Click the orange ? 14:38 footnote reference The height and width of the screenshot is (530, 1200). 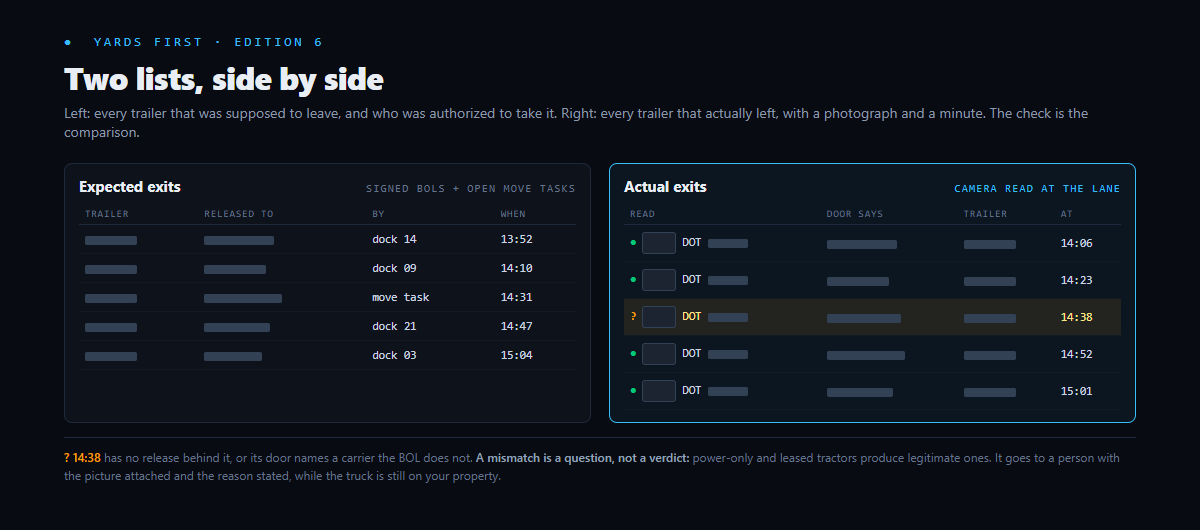(83, 458)
